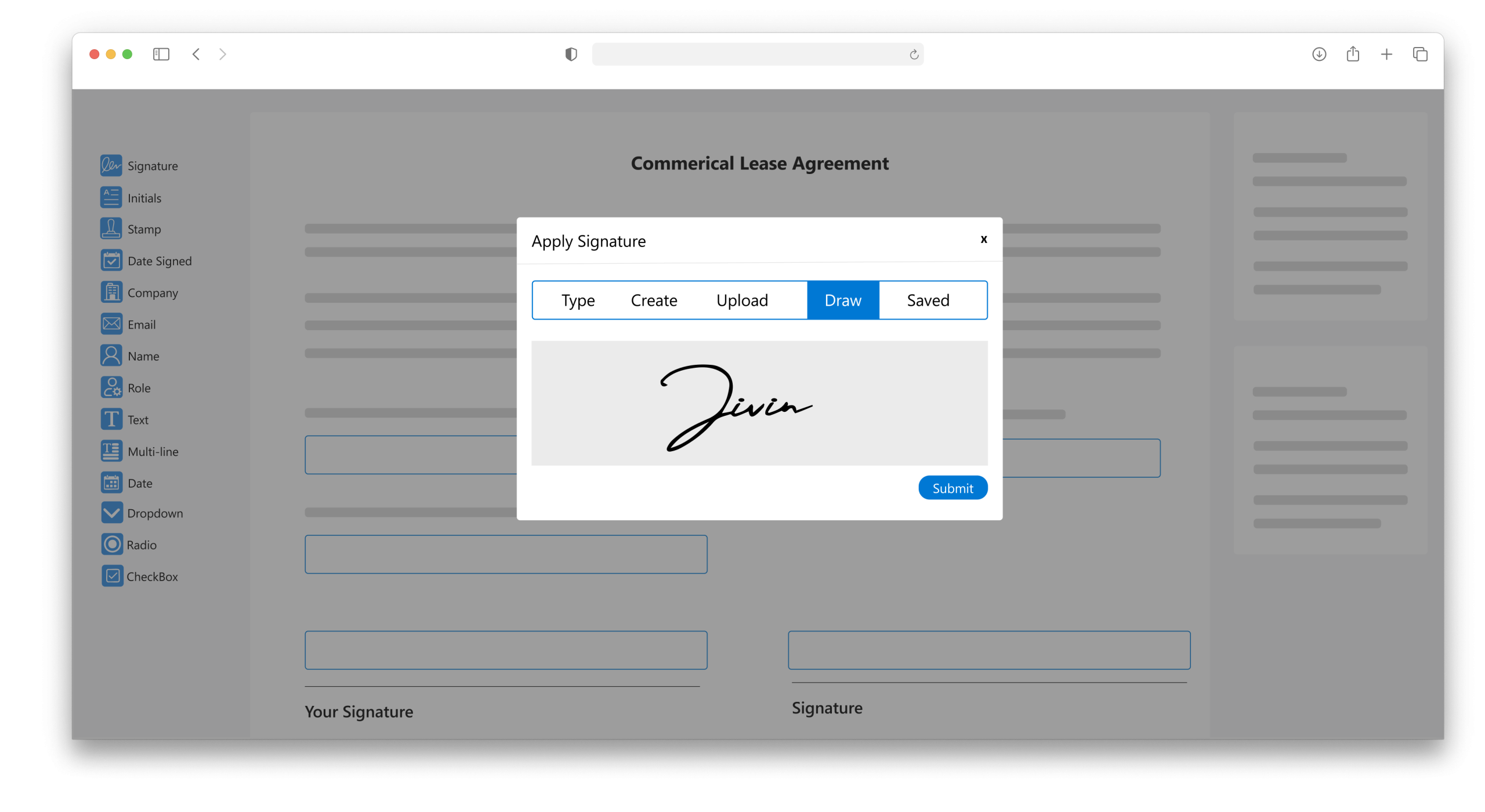Select the Radio field tool
Viewport: 1485px width, 812px height.
pos(112,545)
